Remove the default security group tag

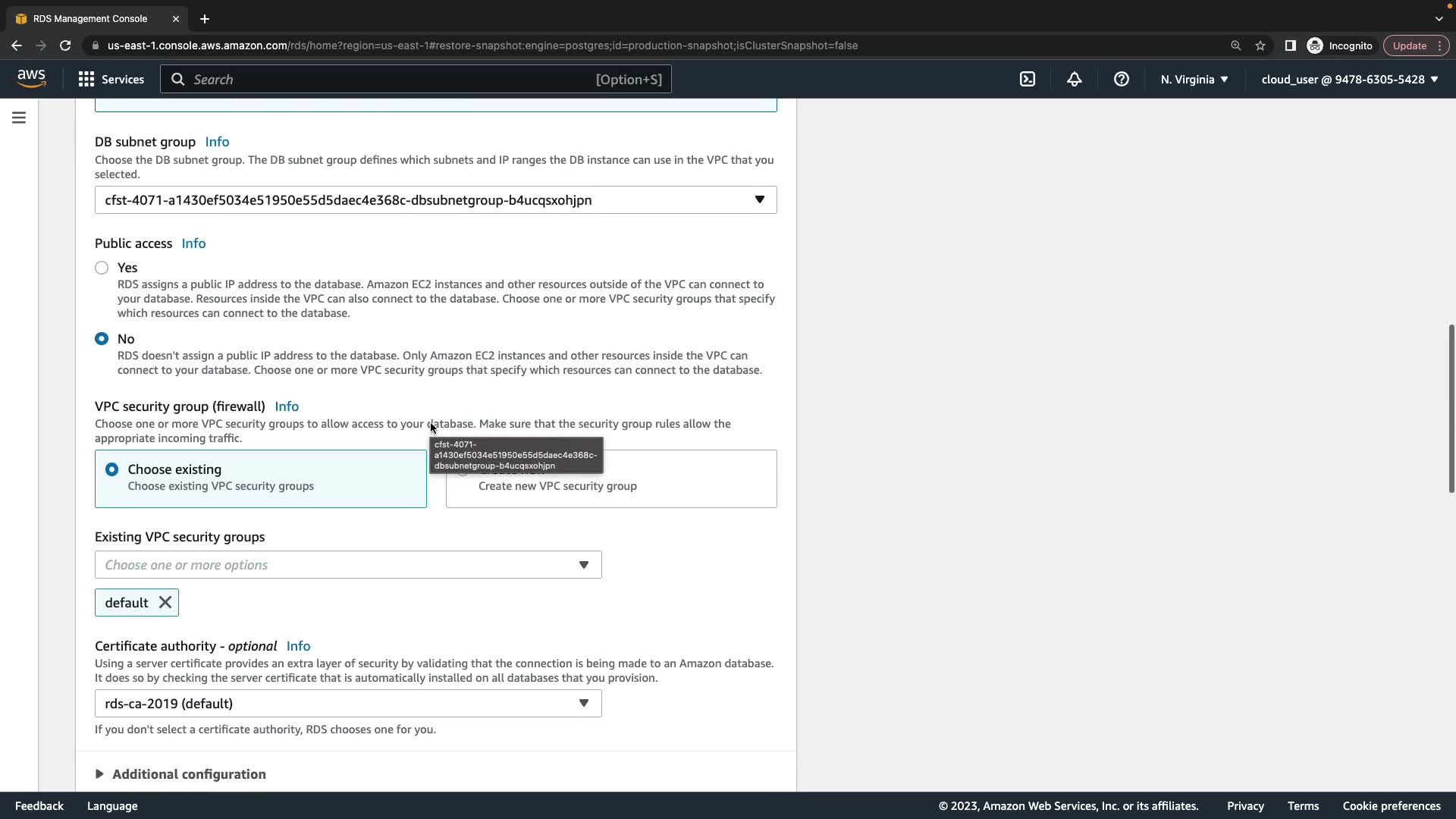(165, 603)
